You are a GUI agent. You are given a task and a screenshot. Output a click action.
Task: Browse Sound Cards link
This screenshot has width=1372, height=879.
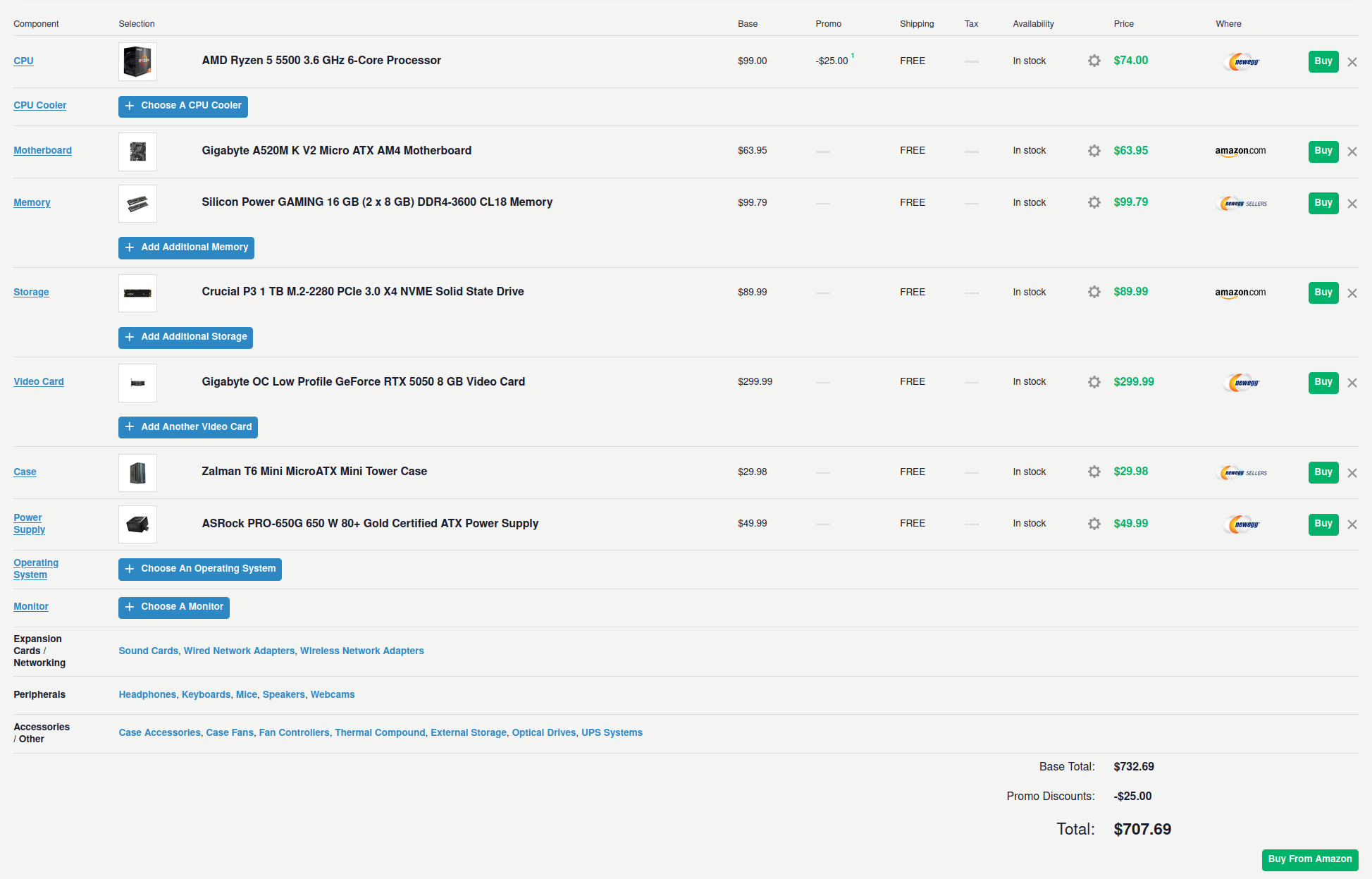149,651
